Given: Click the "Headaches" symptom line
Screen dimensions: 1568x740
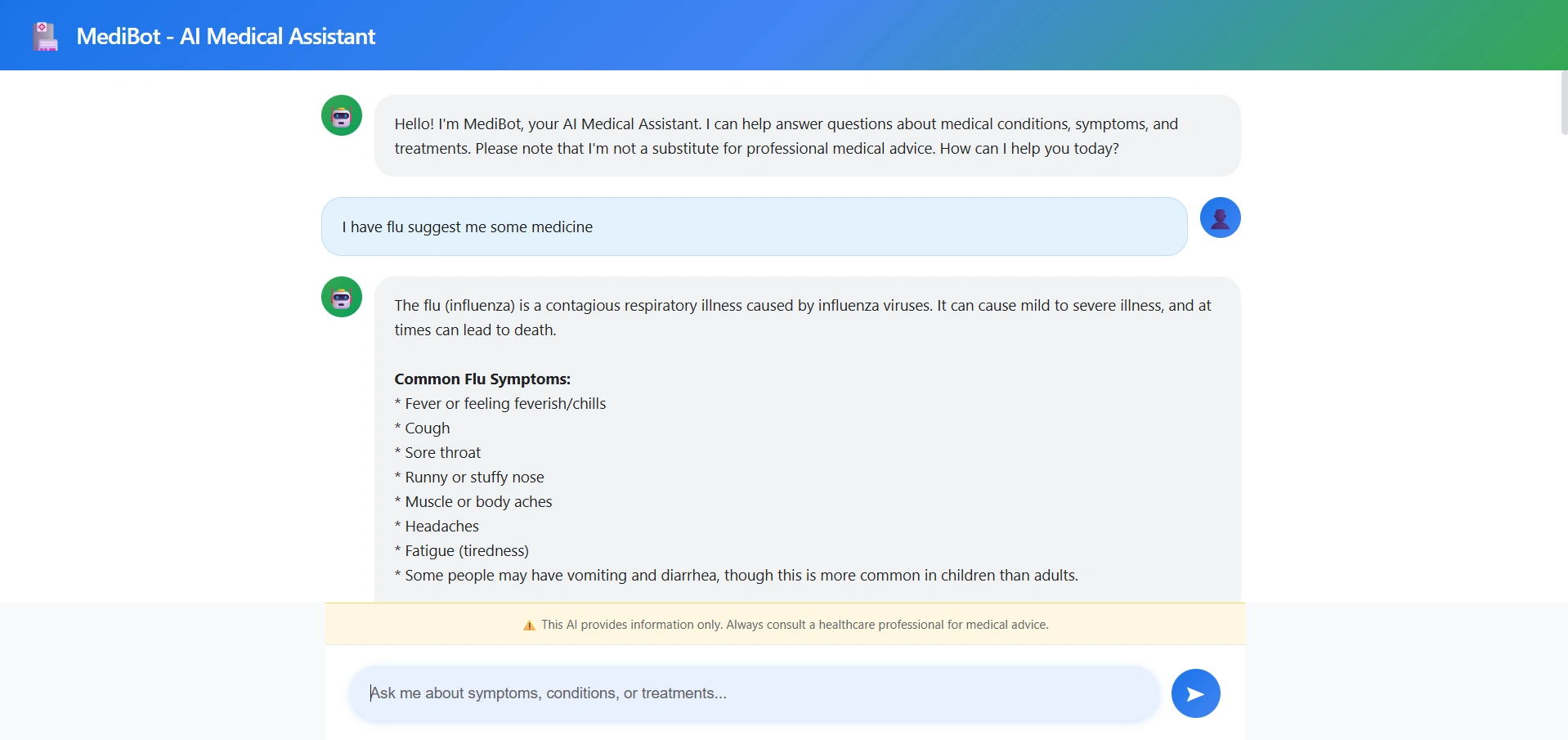Looking at the screenshot, I should (x=441, y=527).
